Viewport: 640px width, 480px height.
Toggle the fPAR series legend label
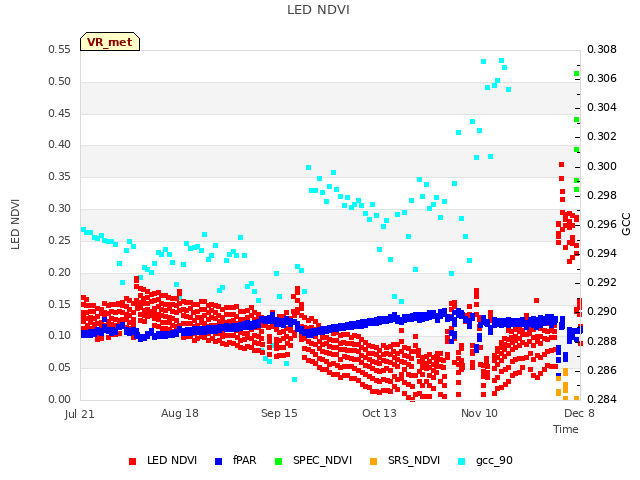tap(244, 460)
